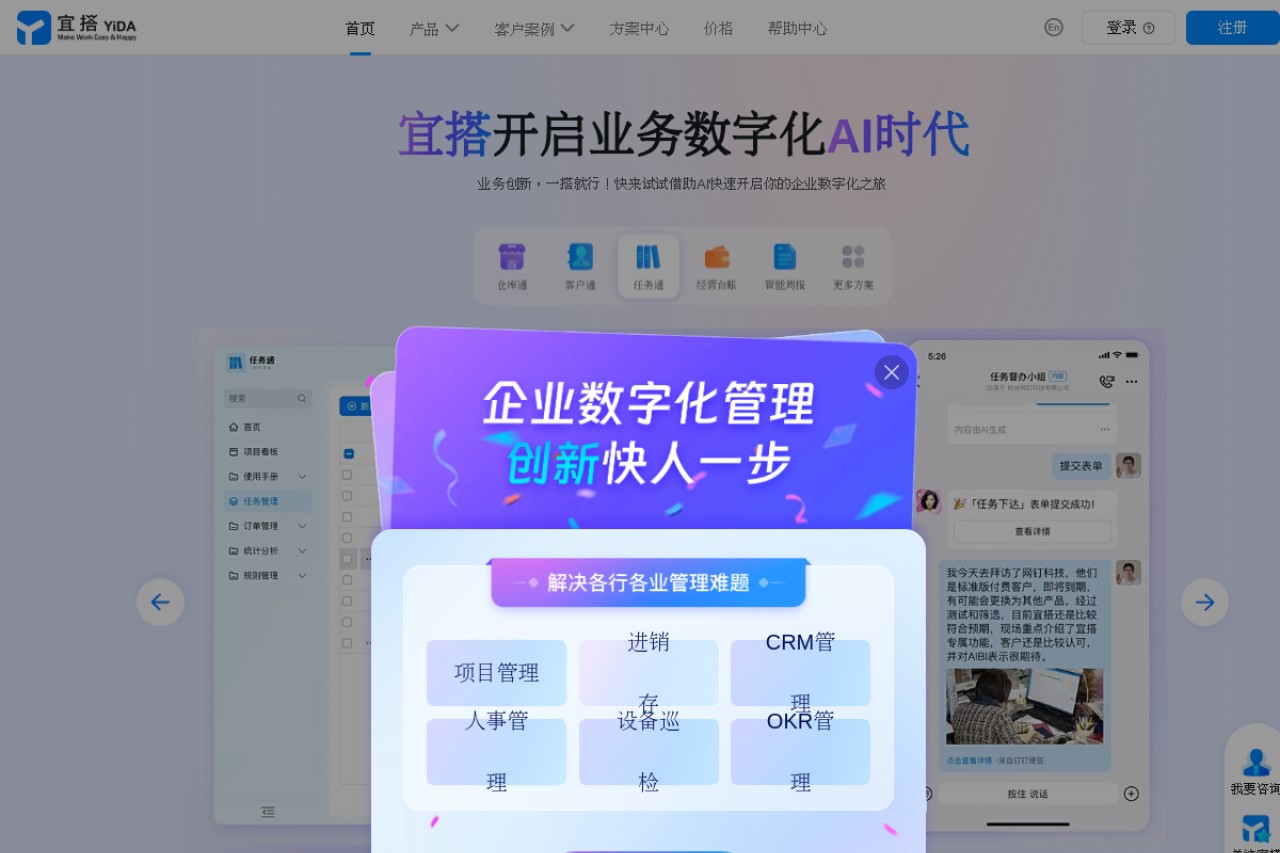Click the 我要咨询 floating icon
The image size is (1280, 853).
click(x=1255, y=772)
